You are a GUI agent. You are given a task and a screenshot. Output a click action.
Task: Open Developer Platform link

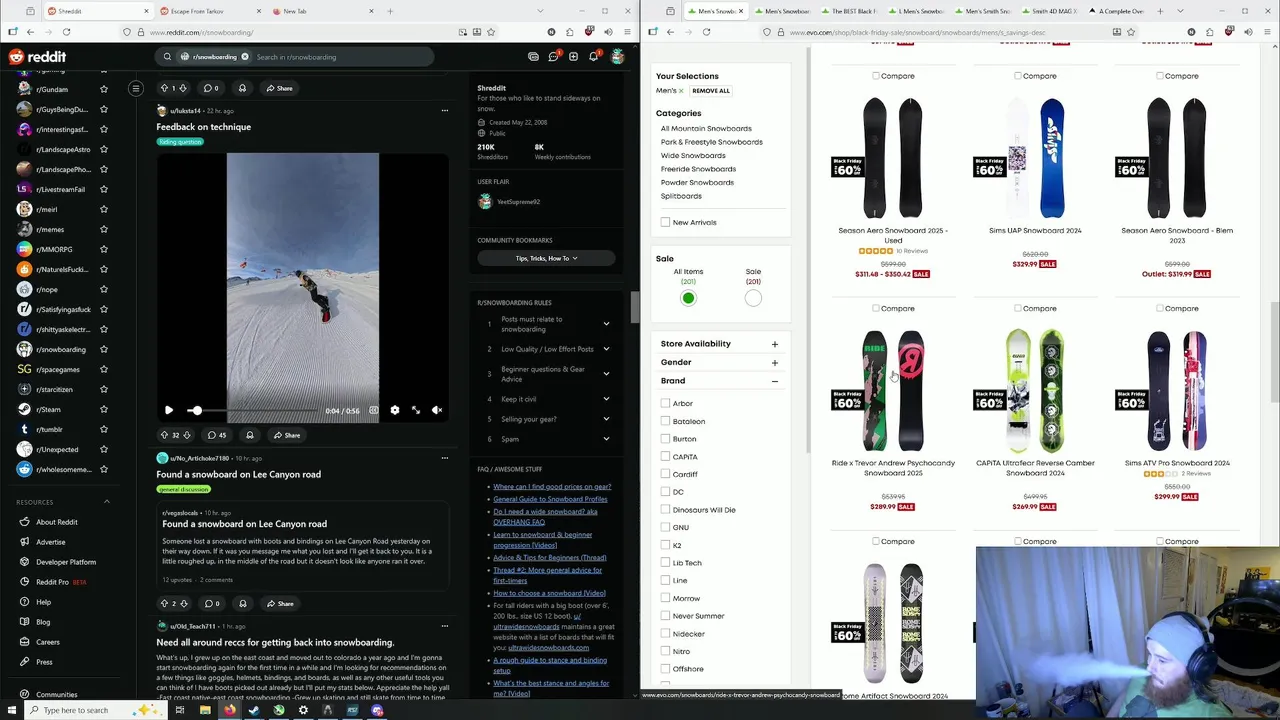pyautogui.click(x=66, y=562)
